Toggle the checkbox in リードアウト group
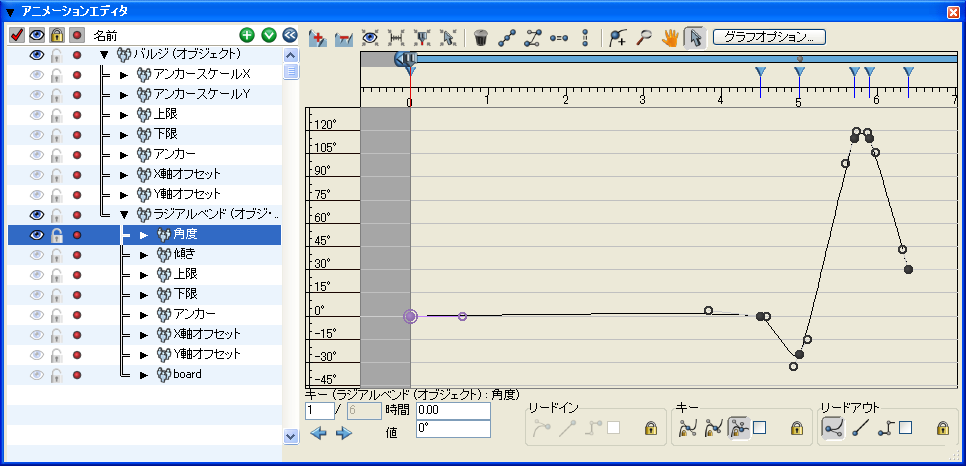The height and width of the screenshot is (466, 966). [x=904, y=428]
